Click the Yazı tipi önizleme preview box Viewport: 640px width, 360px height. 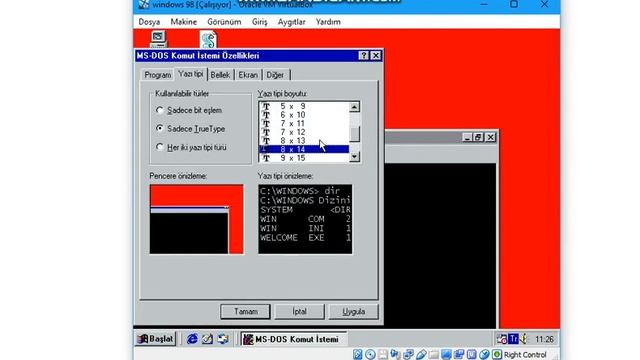(305, 219)
